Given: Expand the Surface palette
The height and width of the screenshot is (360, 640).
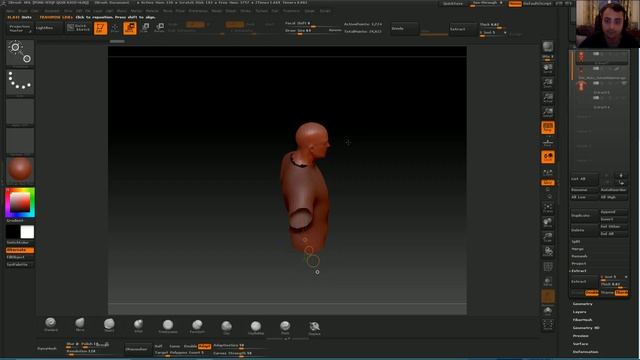Looking at the screenshot, I should (580, 344).
